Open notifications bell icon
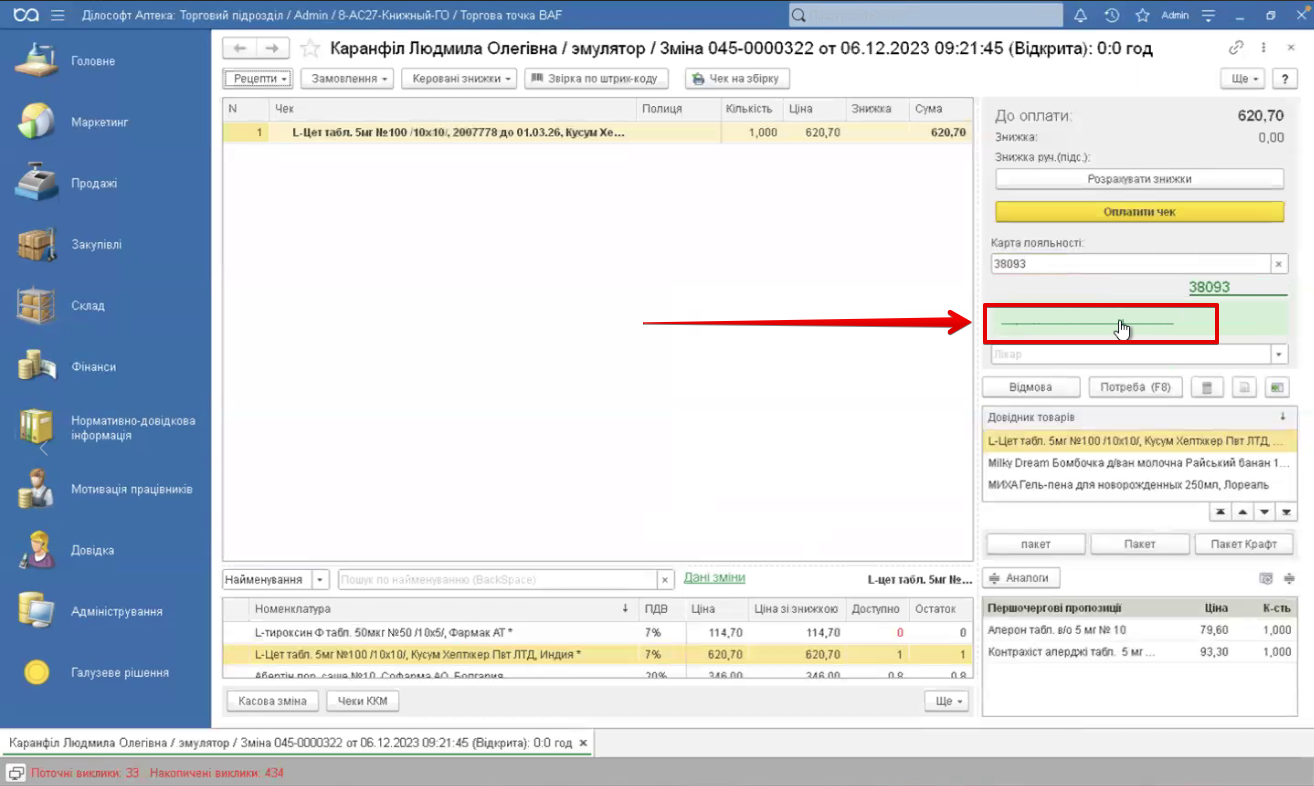This screenshot has height=786, width=1314. point(1081,15)
